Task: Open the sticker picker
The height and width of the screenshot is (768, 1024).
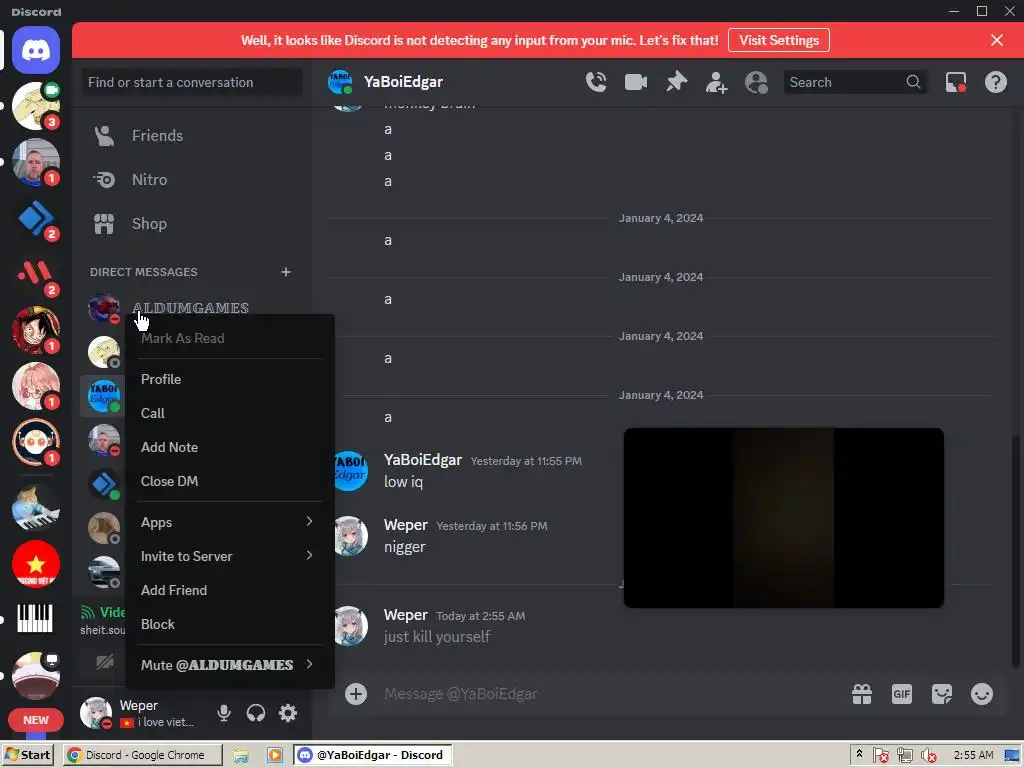Action: tap(941, 694)
